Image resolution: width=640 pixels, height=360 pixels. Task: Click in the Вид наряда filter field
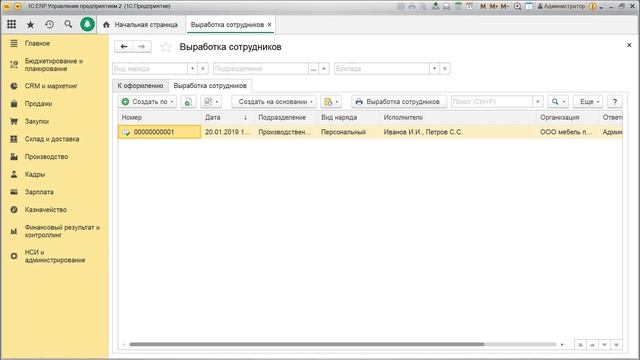pos(150,69)
